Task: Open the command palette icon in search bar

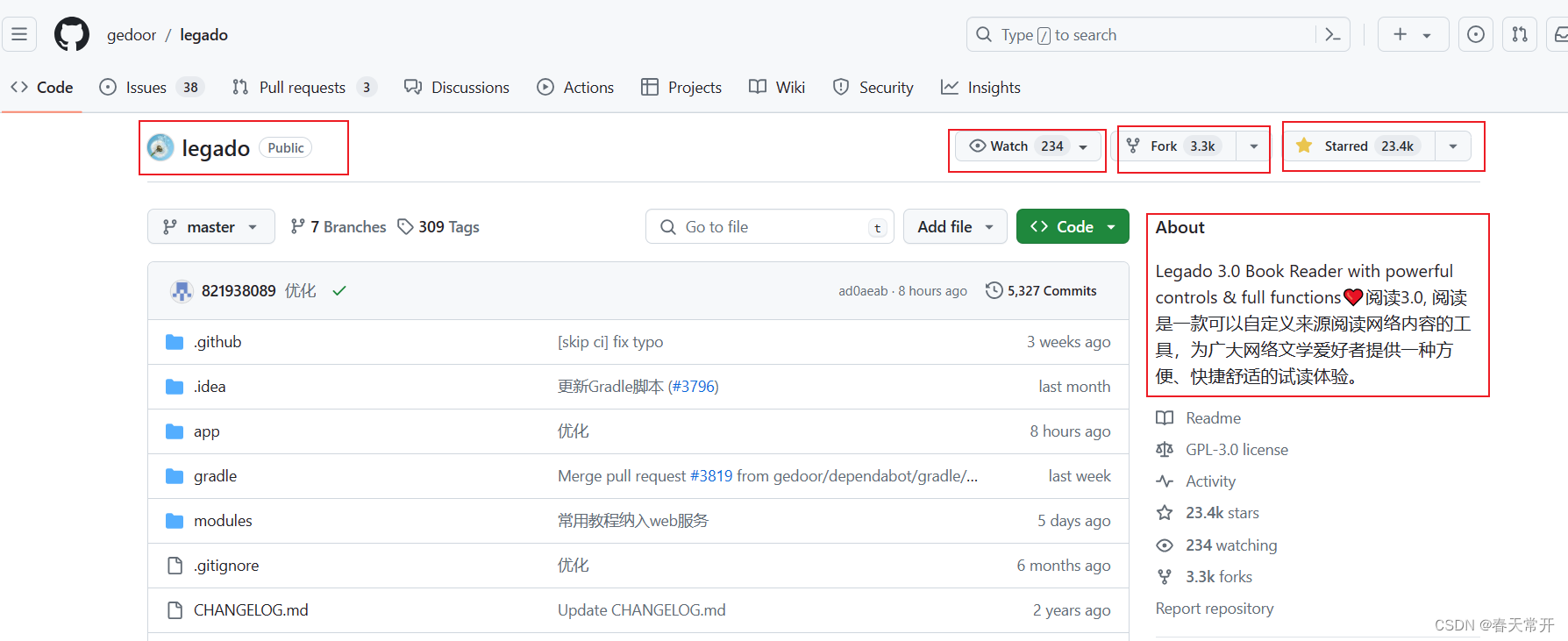Action: [x=1333, y=34]
